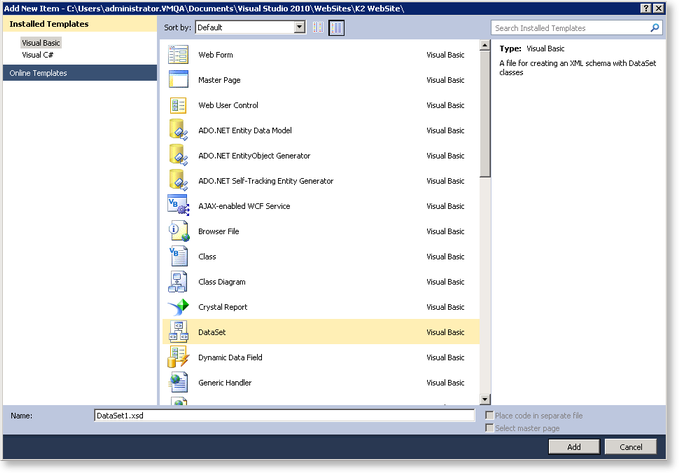The height and width of the screenshot is (473, 679).
Task: Click the Dynamic Data Field icon
Action: (178, 357)
